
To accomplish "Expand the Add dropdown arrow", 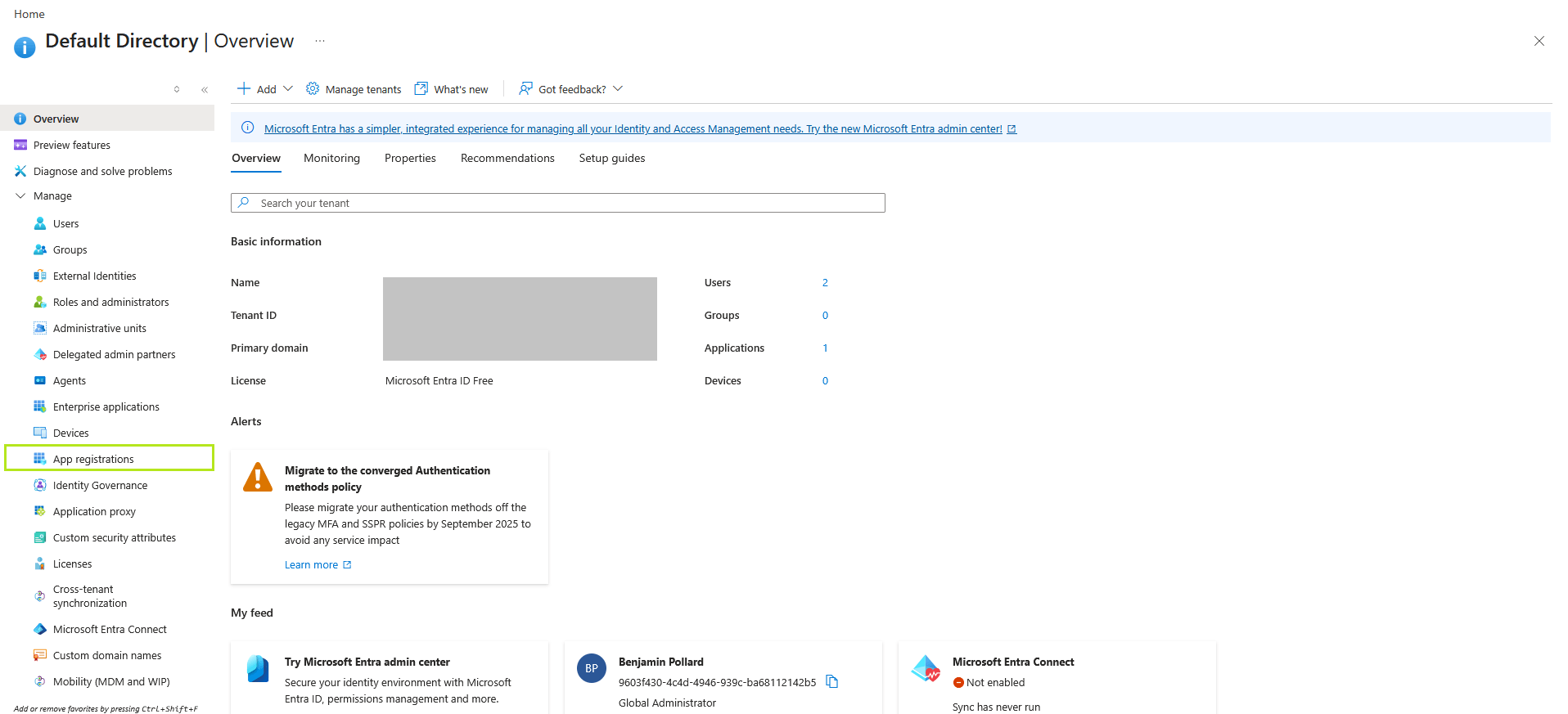I will 288,88.
